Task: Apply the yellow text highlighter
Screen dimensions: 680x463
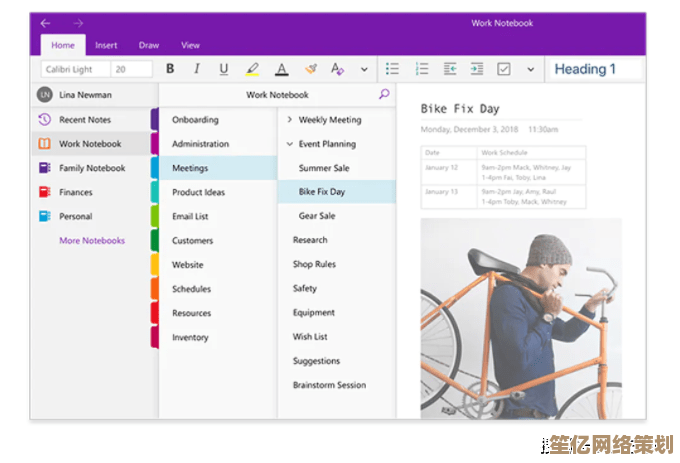Action: pyautogui.click(x=252, y=69)
